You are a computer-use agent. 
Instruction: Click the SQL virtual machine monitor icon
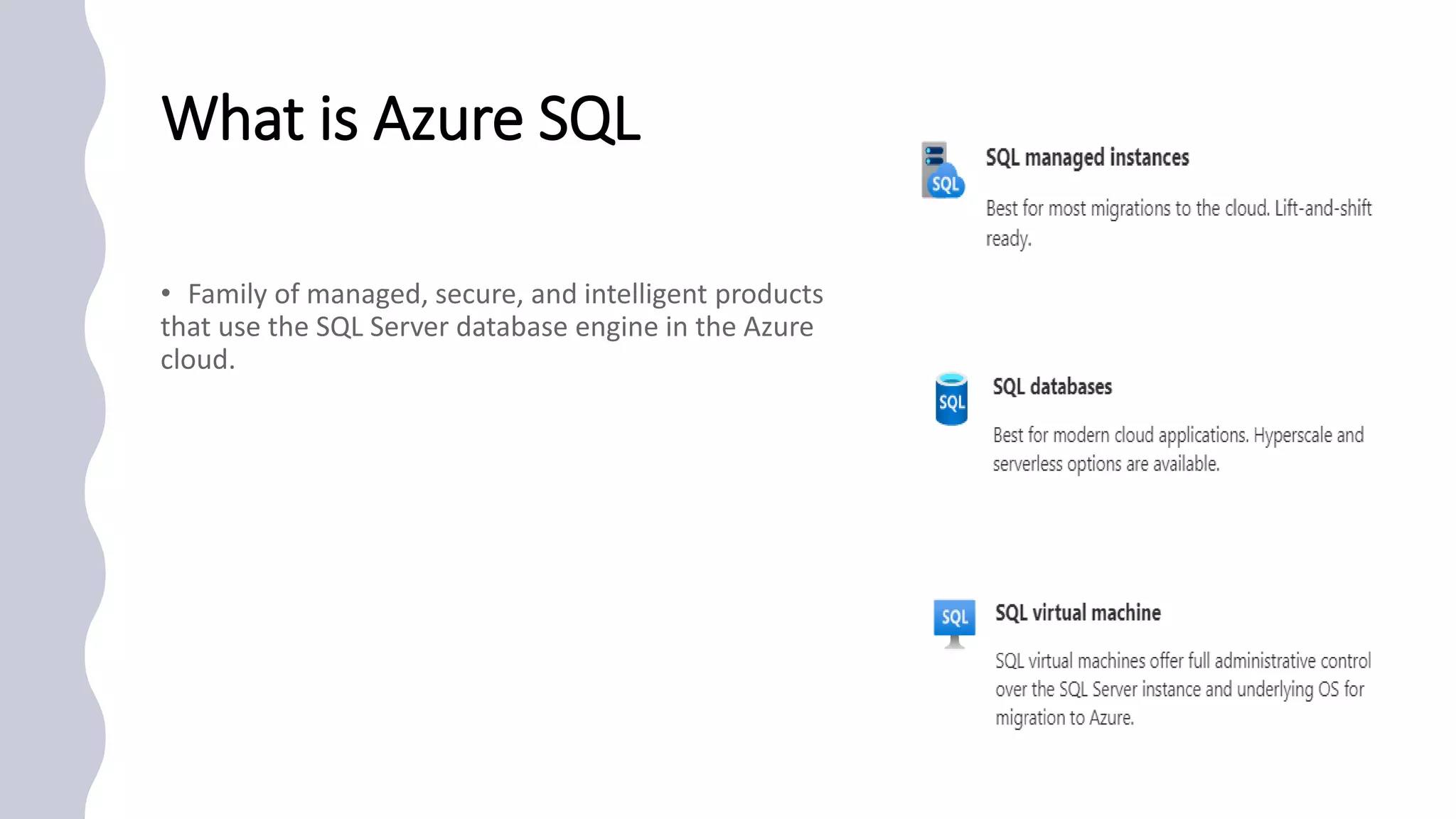tap(954, 623)
